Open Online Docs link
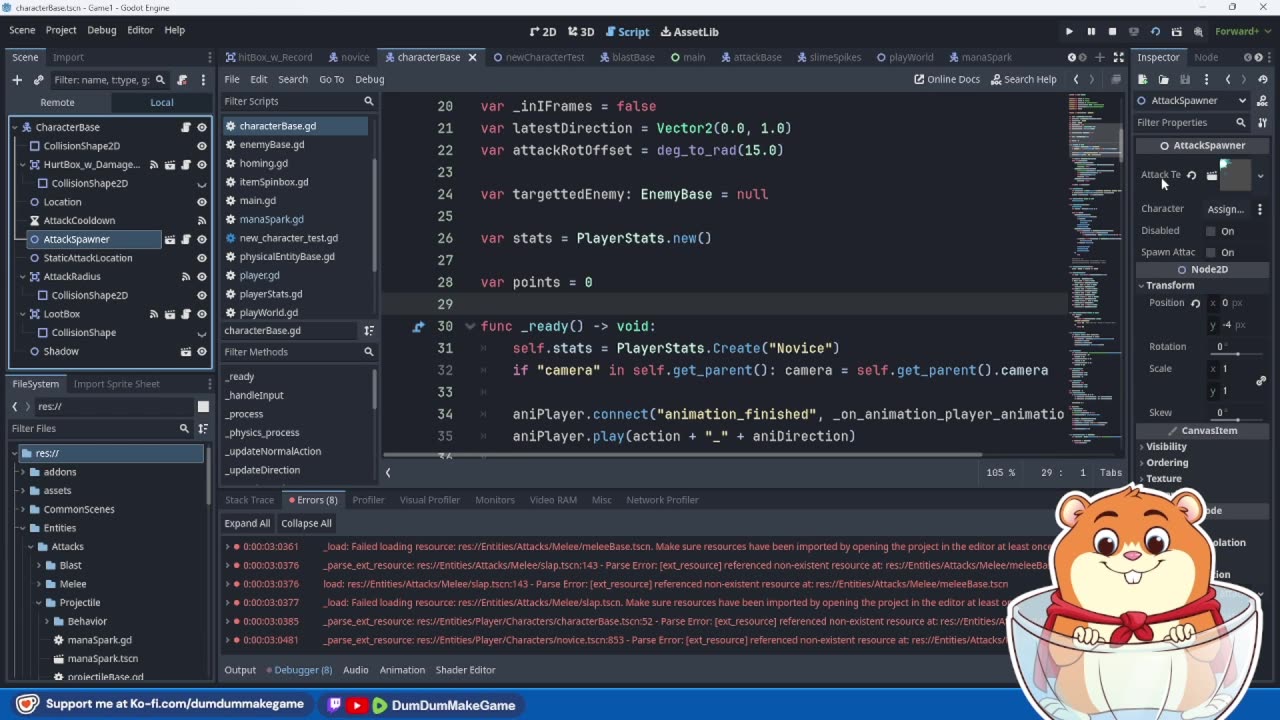1280x720 pixels. coord(947,79)
